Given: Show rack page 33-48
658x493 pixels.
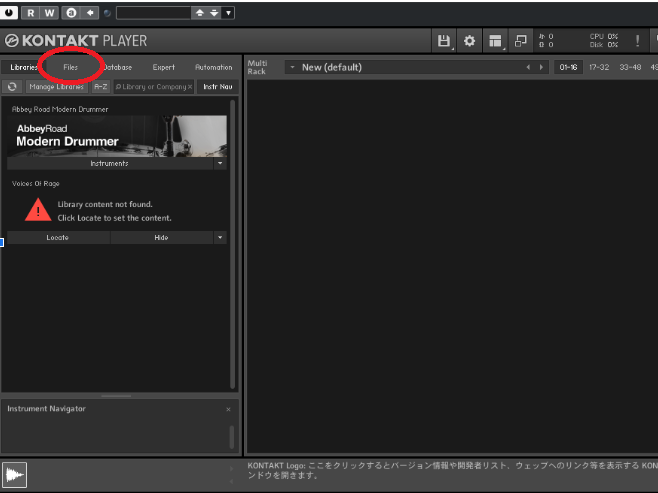Looking at the screenshot, I should tap(630, 67).
